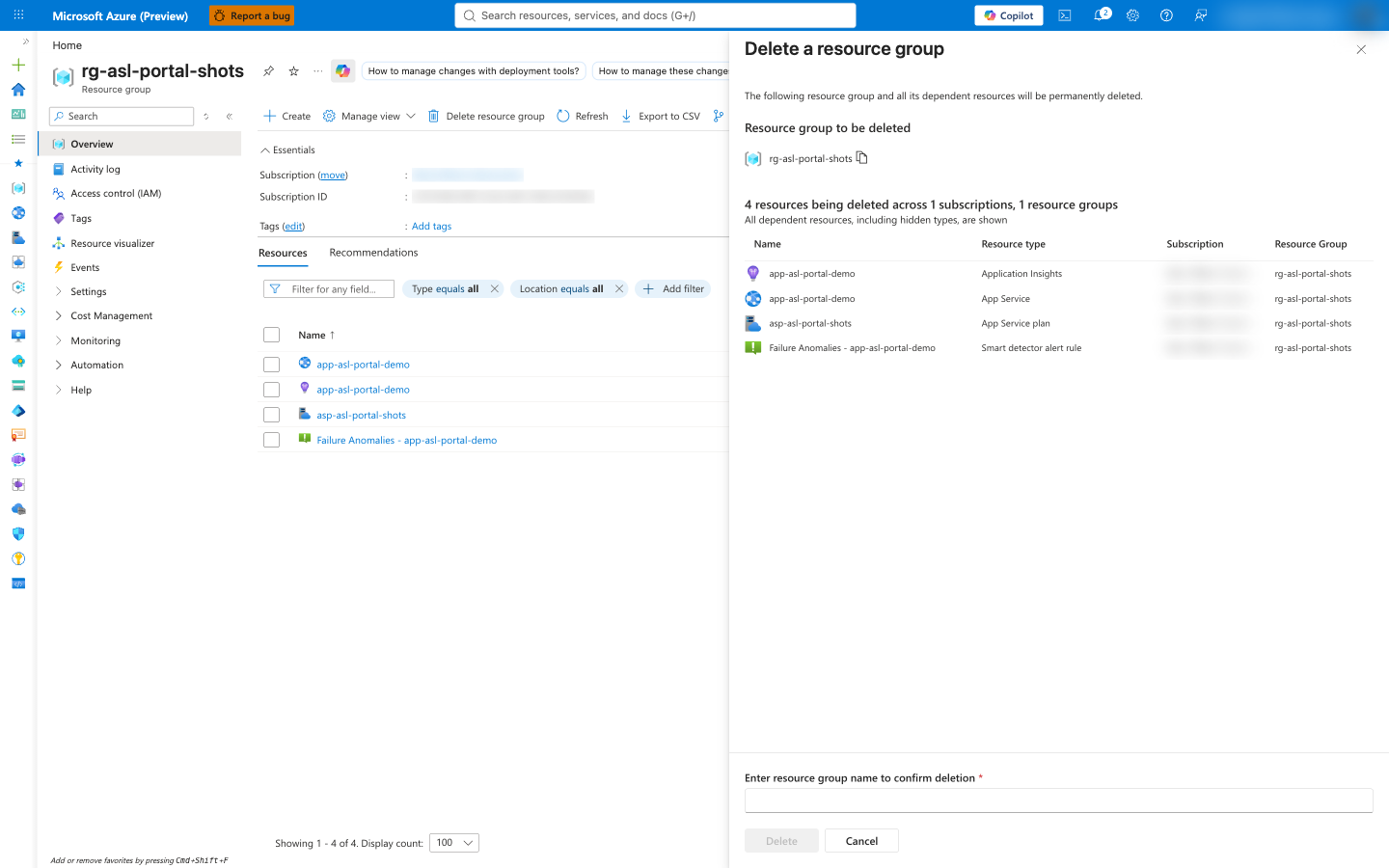Open Cloud Shell from the top bar
Screen dimensions: 1389x868
1065,15
